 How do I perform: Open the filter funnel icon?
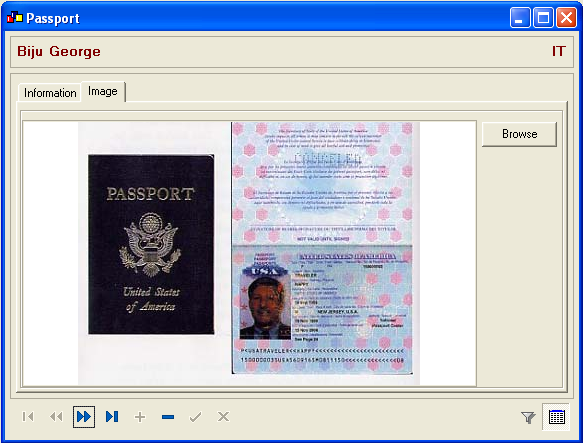528,417
